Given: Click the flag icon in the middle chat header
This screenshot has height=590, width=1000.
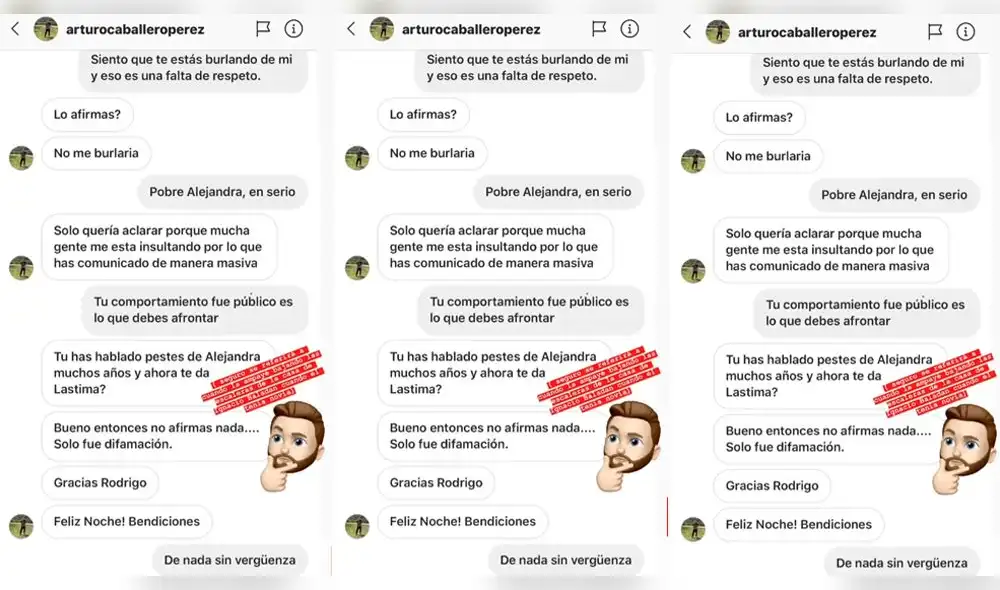Looking at the screenshot, I should pos(599,29).
